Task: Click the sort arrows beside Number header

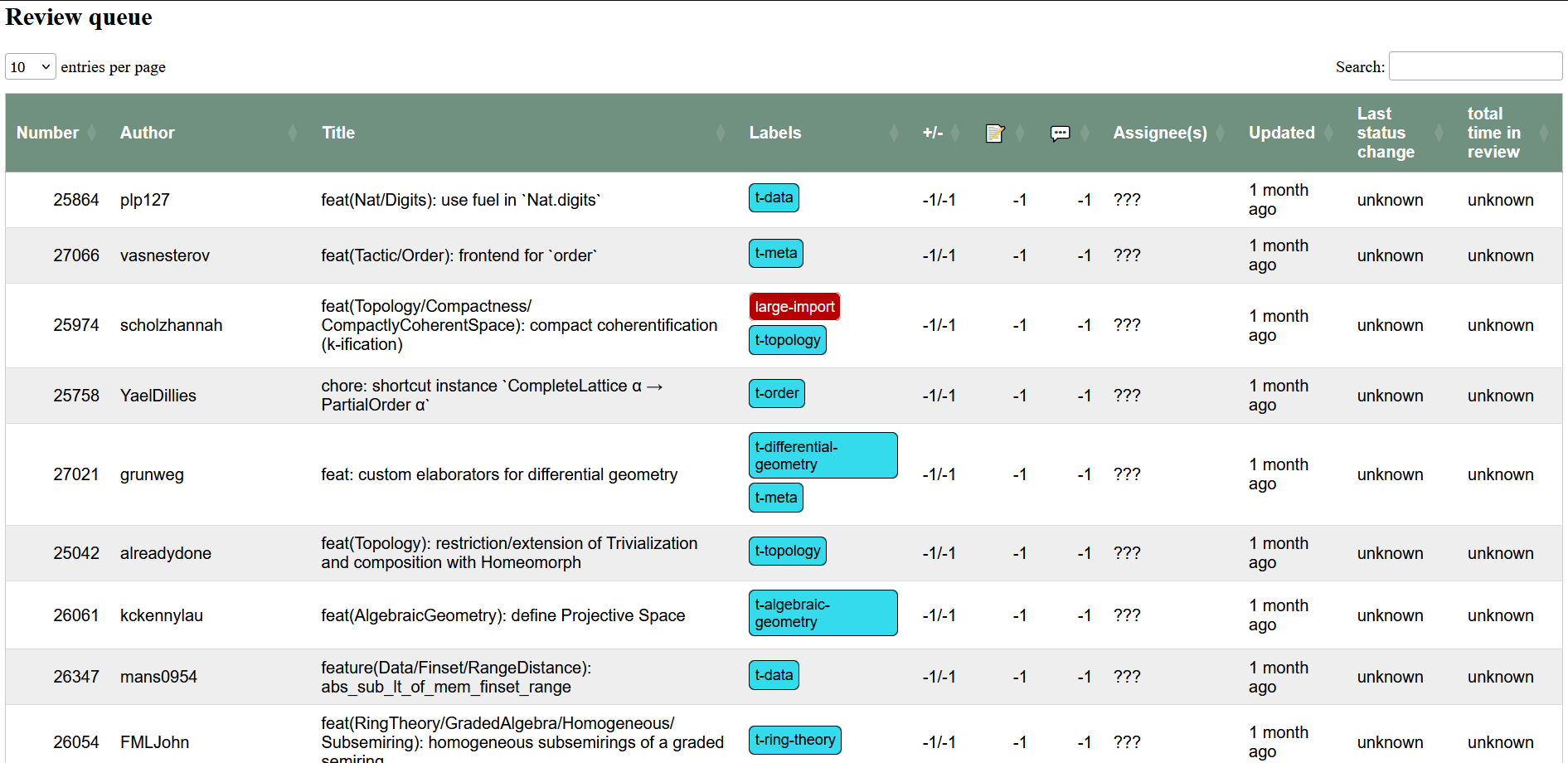Action: pyautogui.click(x=92, y=133)
